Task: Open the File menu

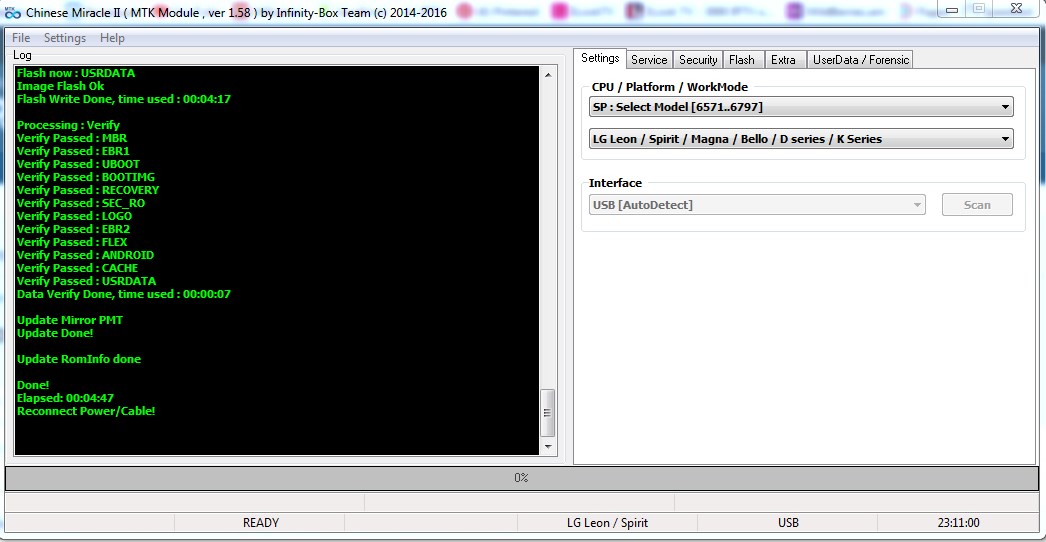Action: [x=20, y=38]
